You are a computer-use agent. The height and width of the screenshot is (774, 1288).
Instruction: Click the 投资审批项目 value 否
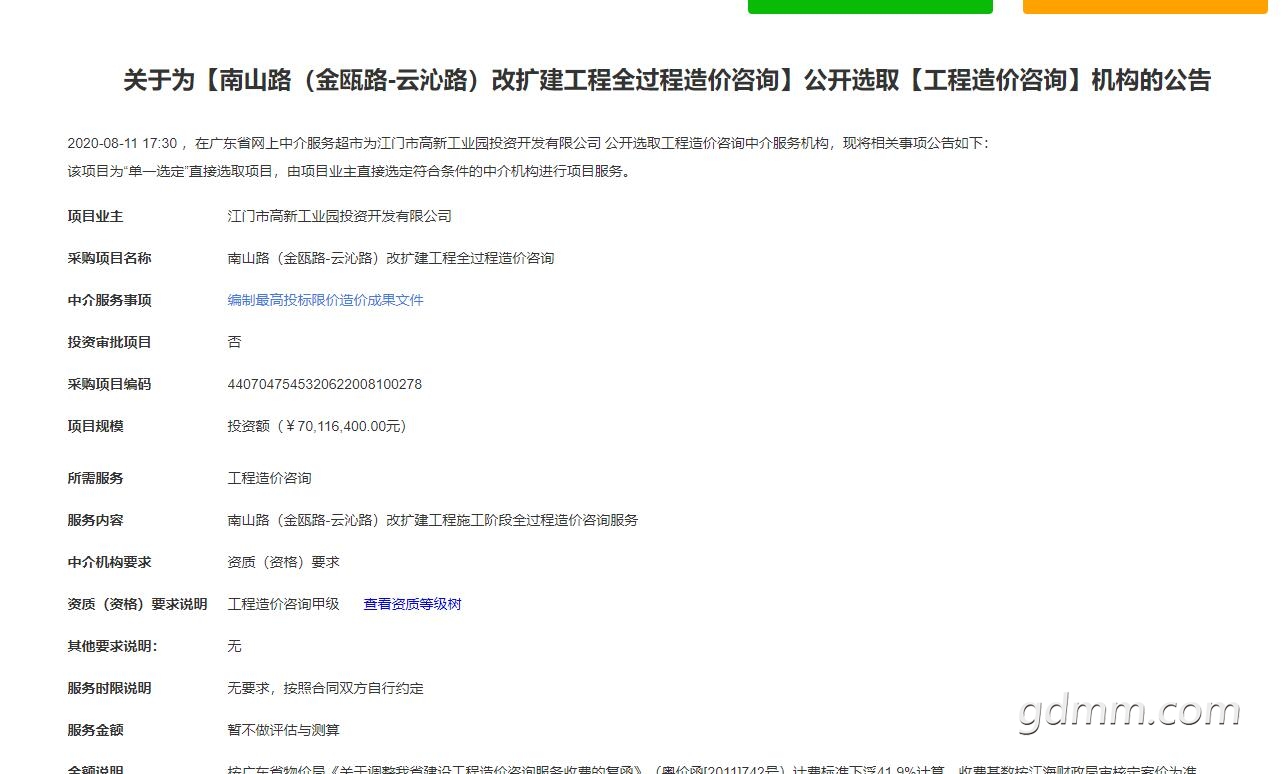[x=234, y=342]
